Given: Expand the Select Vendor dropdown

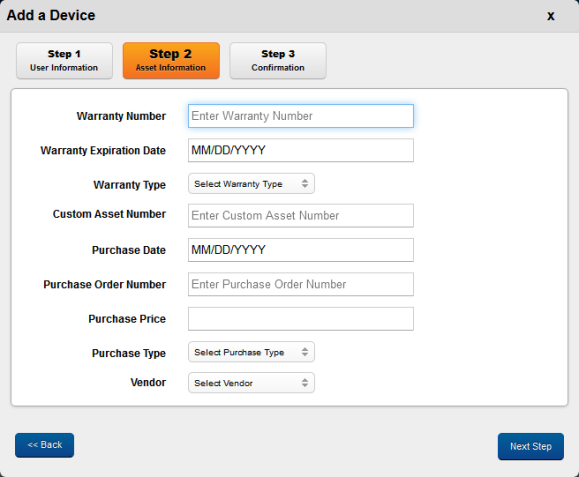Looking at the screenshot, I should 251,382.
